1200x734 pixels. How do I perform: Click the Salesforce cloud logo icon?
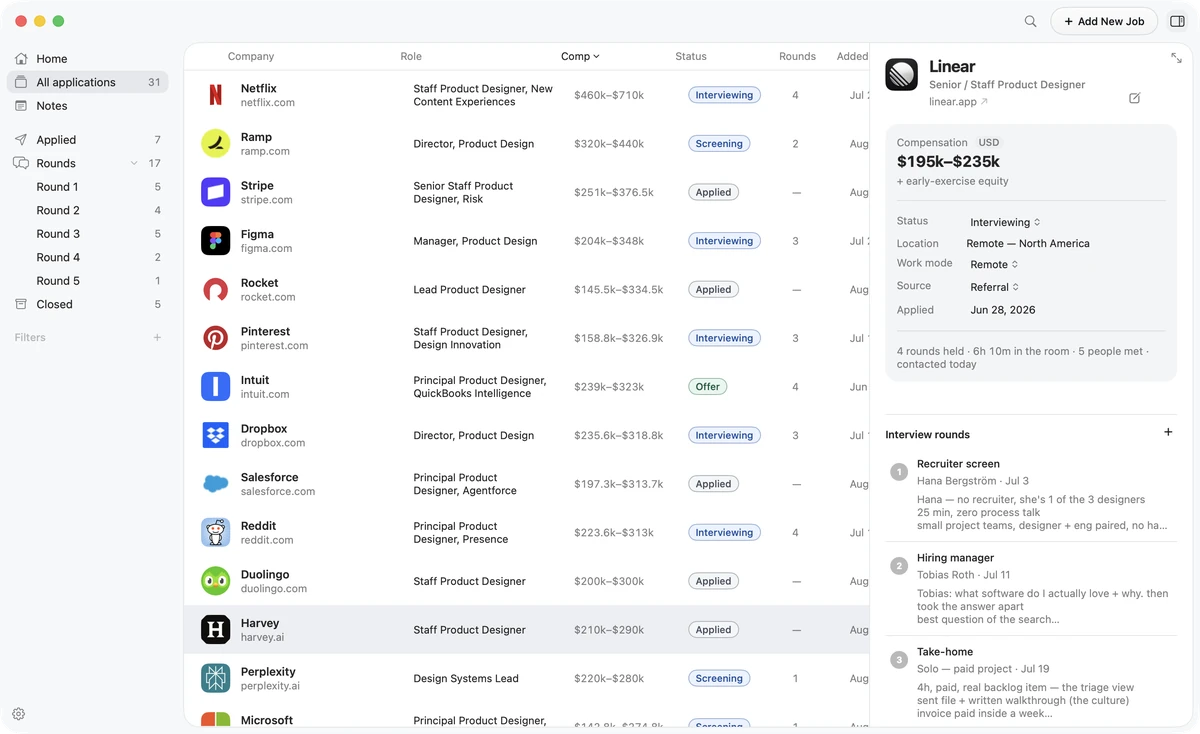pyautogui.click(x=215, y=484)
